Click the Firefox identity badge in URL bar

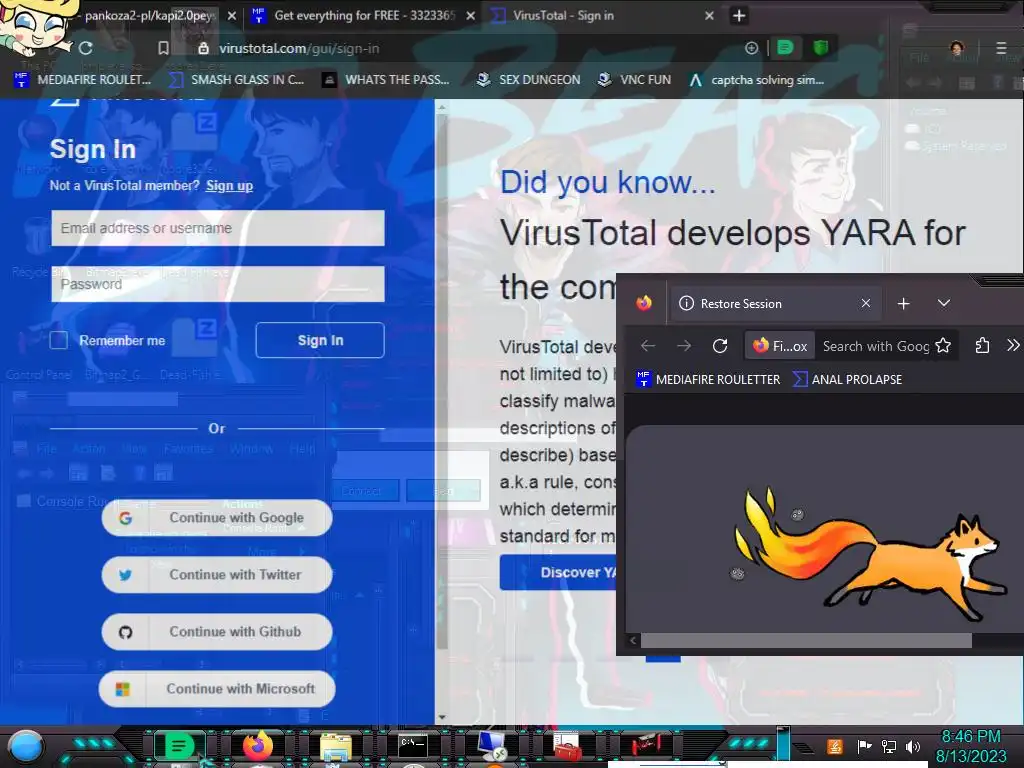pyautogui.click(x=780, y=346)
